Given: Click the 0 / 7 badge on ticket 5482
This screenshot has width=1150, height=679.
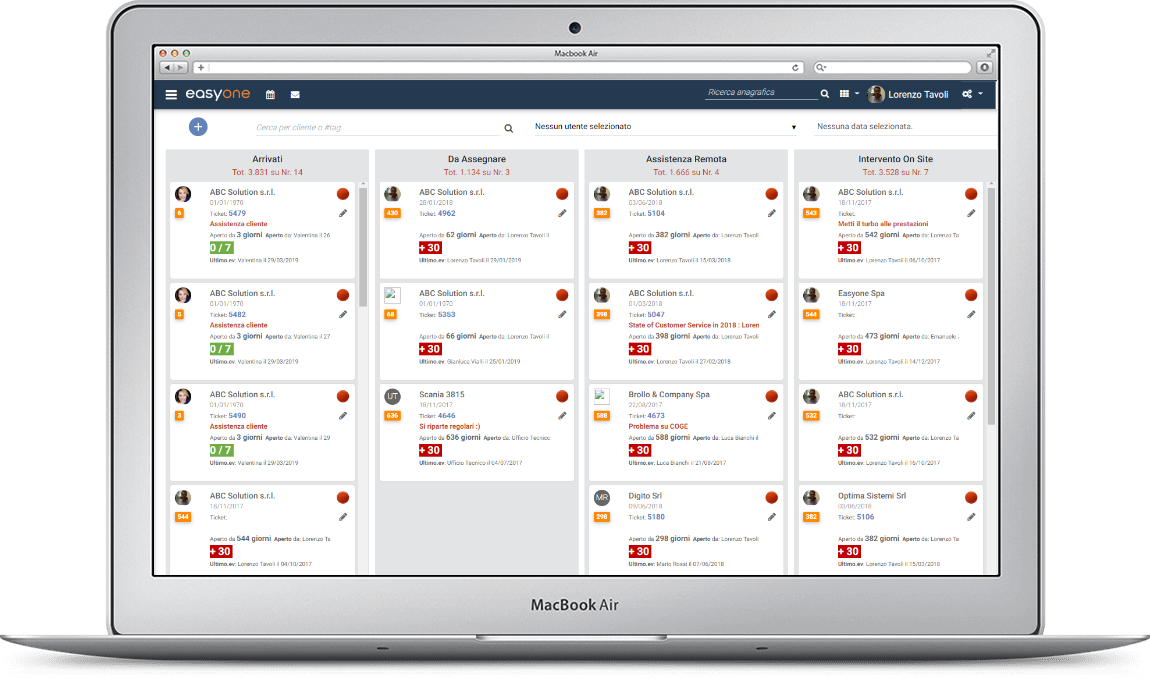Looking at the screenshot, I should tap(221, 349).
